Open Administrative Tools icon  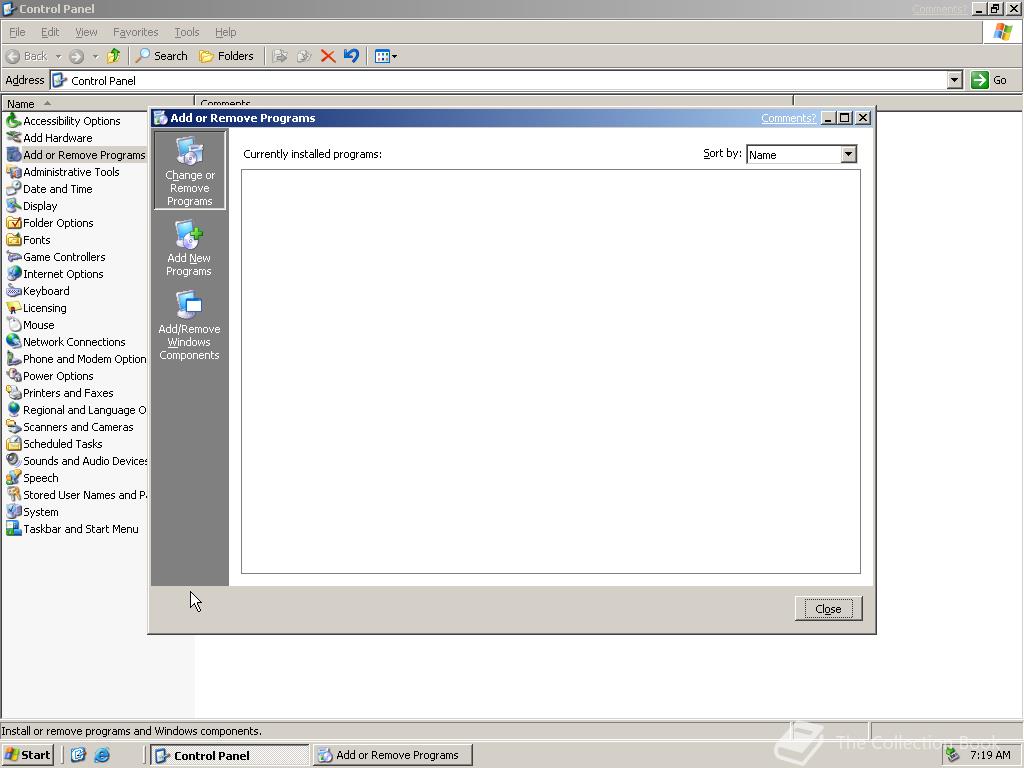(13, 172)
